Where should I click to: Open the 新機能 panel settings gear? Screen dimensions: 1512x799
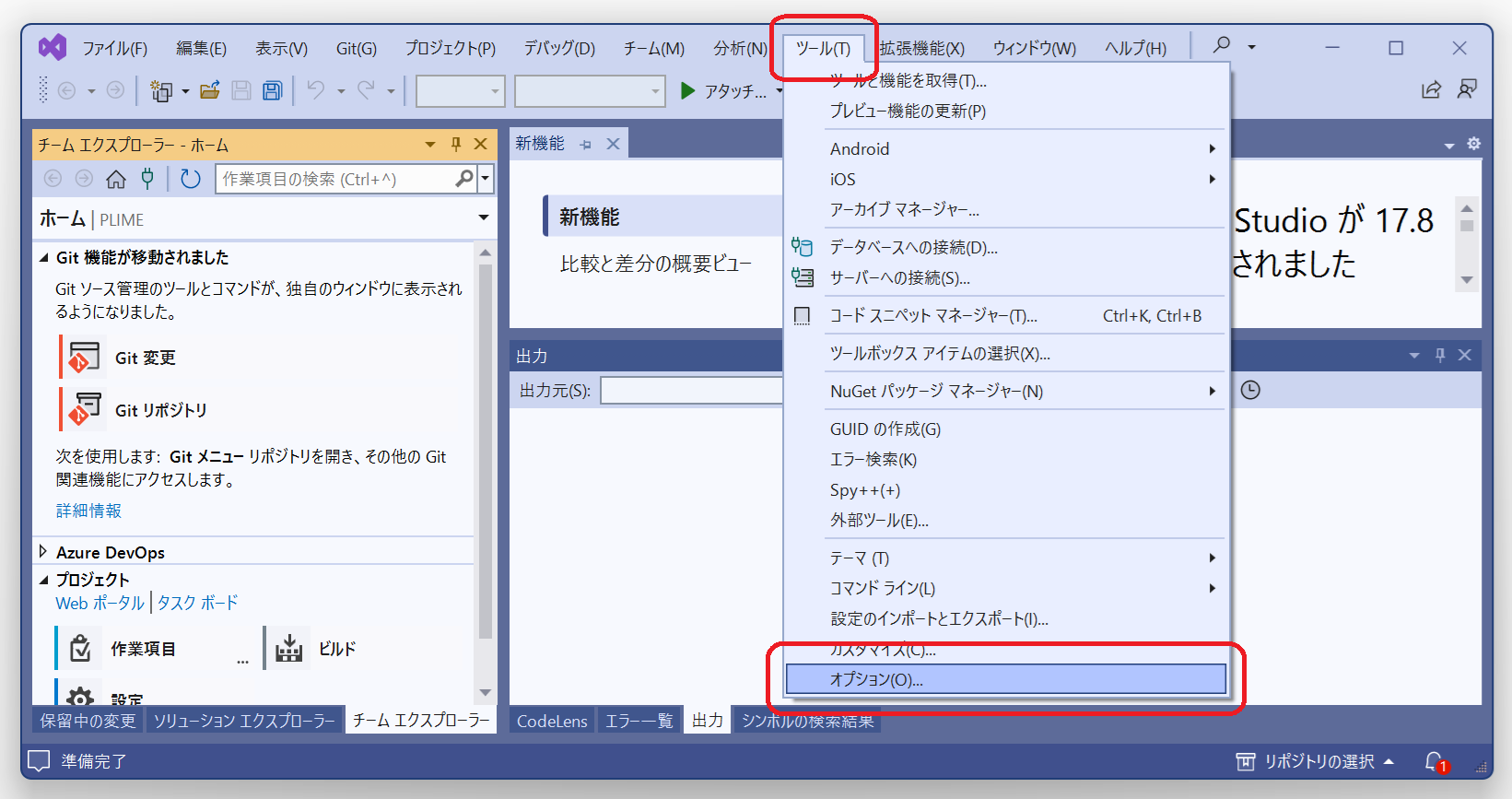coord(1474,144)
